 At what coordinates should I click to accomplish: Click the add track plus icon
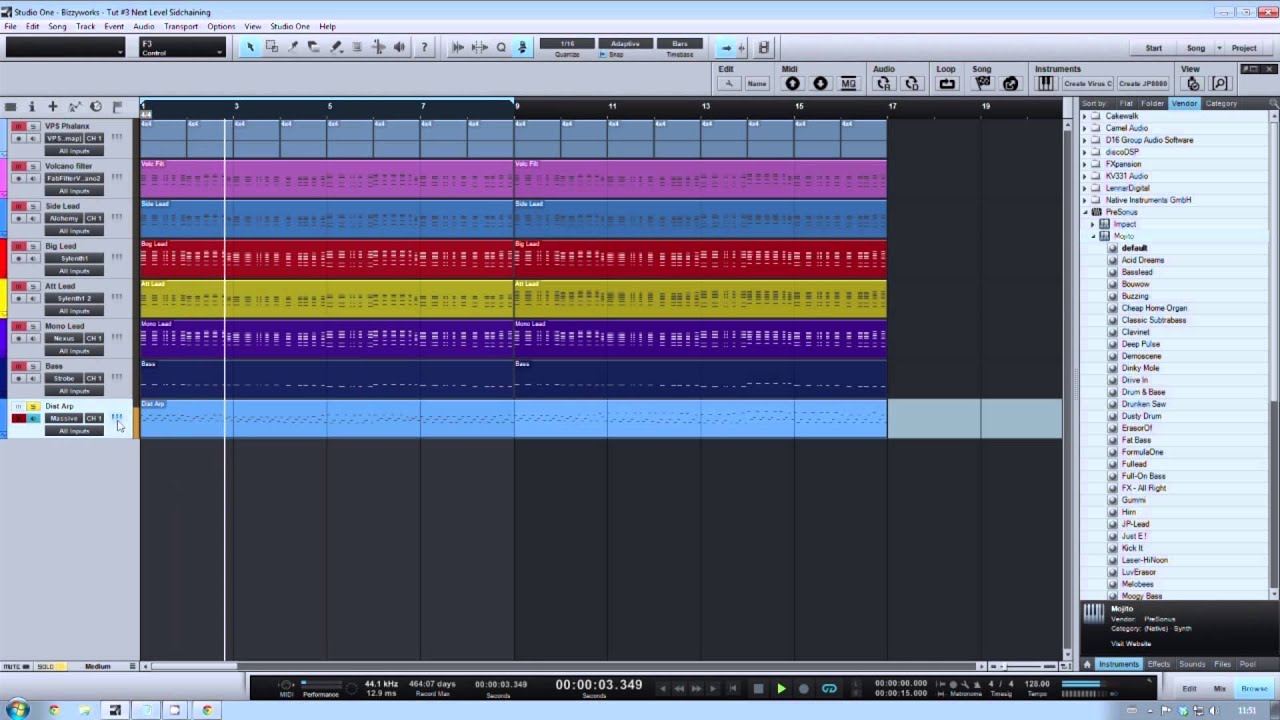click(53, 106)
